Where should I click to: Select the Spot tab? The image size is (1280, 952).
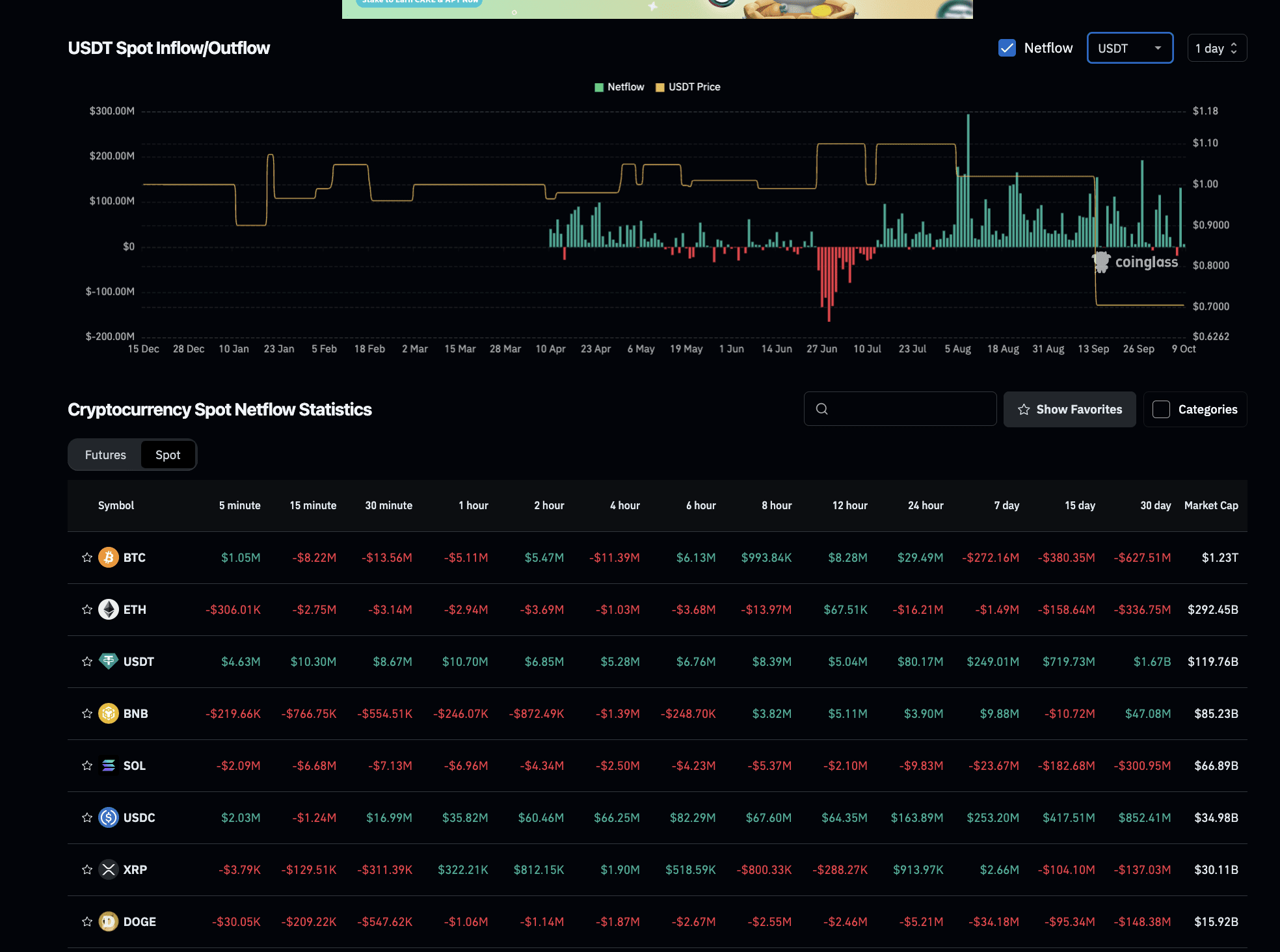click(x=168, y=455)
